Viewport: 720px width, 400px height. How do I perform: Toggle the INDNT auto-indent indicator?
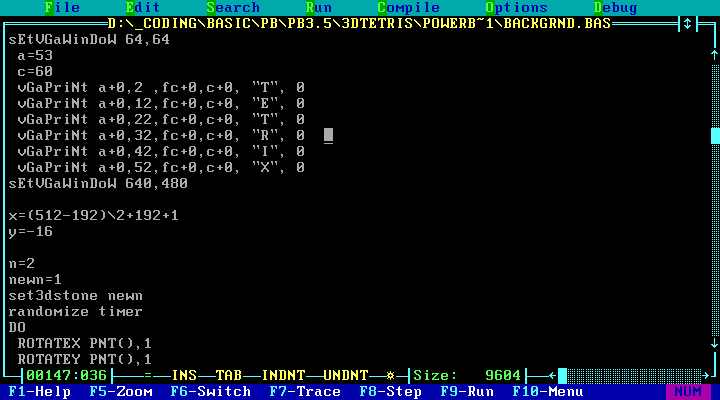pos(283,376)
